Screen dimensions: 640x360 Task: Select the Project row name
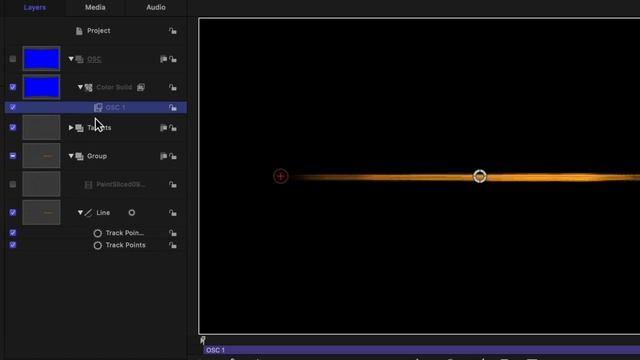pos(98,31)
